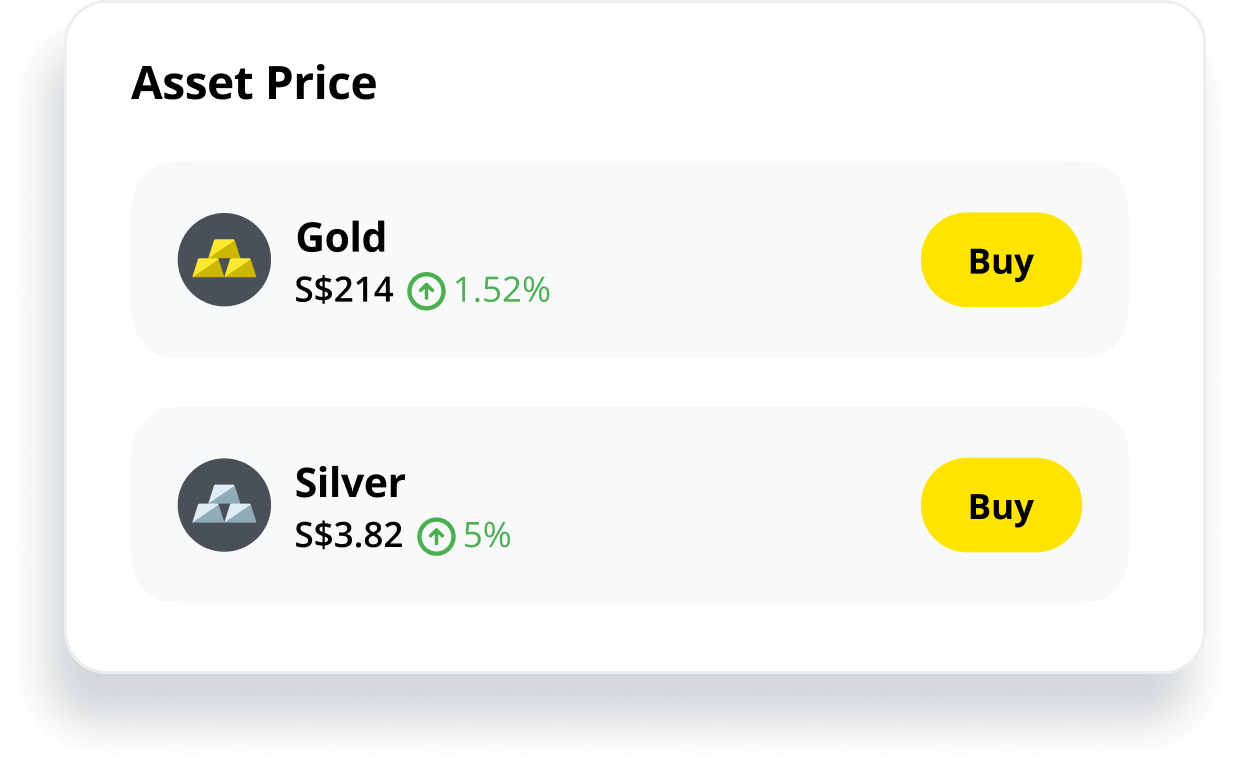This screenshot has width=1238, height=770.
Task: Click the white margin below the Silver row
Action: (x=630, y=636)
